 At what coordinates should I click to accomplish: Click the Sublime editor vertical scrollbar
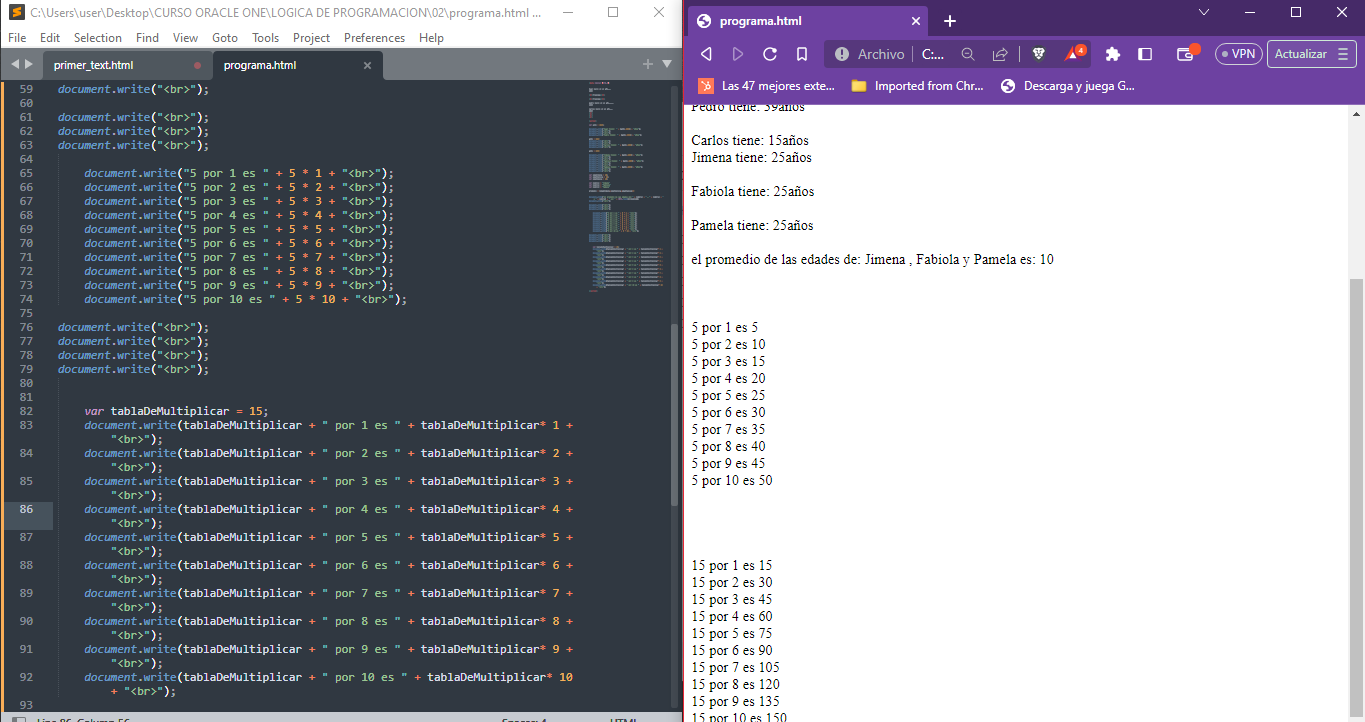coord(675,415)
